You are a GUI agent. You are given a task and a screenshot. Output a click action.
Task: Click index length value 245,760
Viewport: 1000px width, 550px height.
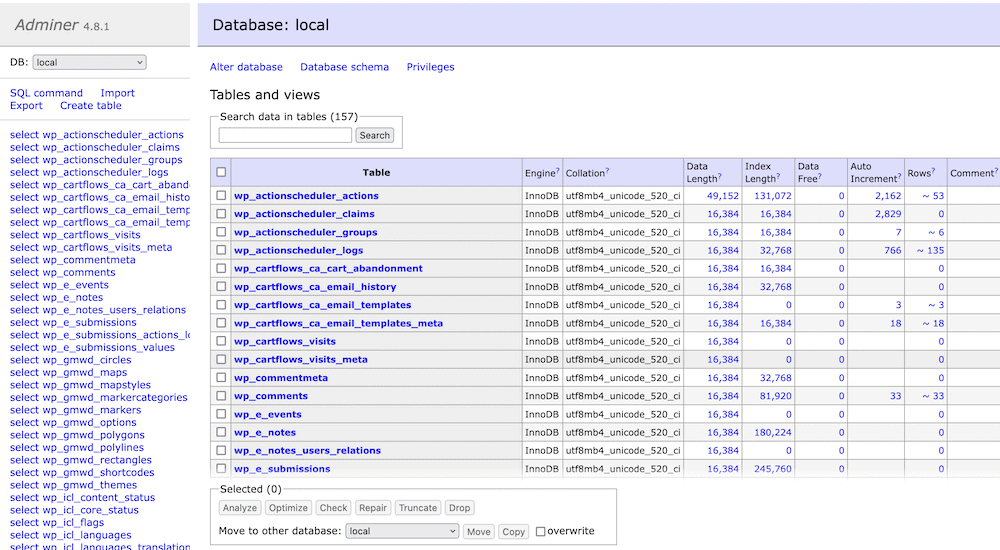(773, 469)
